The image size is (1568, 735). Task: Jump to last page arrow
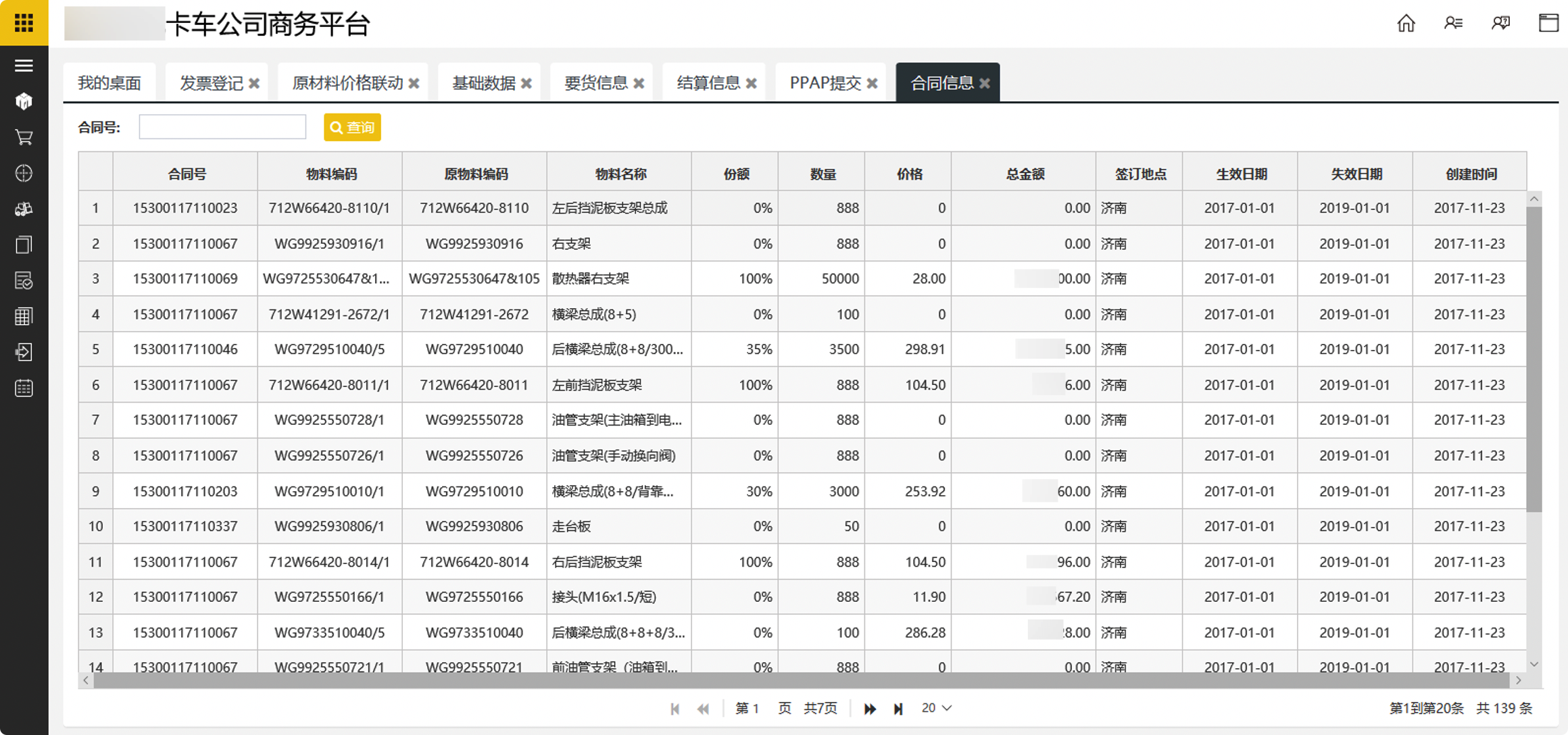898,709
